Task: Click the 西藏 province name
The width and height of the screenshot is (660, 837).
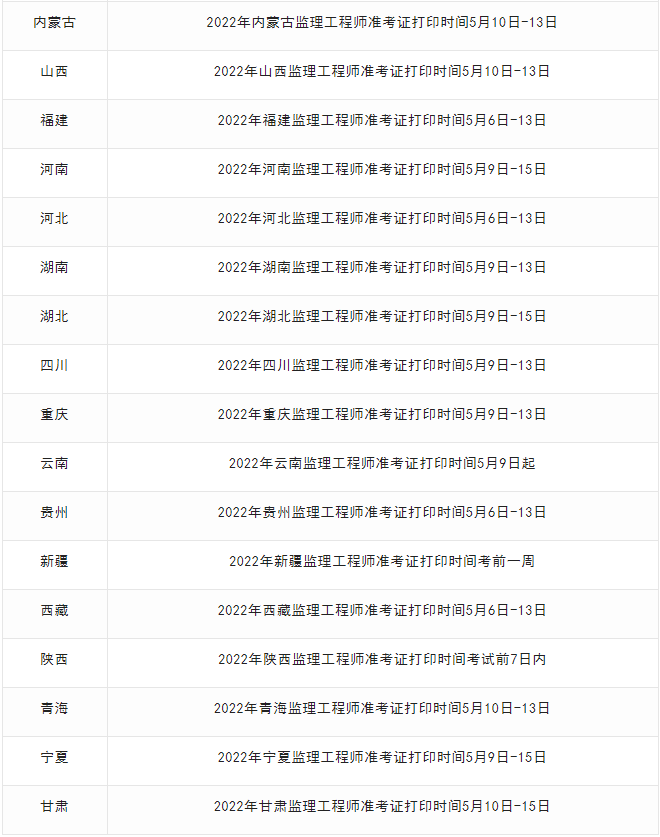Action: point(54,611)
